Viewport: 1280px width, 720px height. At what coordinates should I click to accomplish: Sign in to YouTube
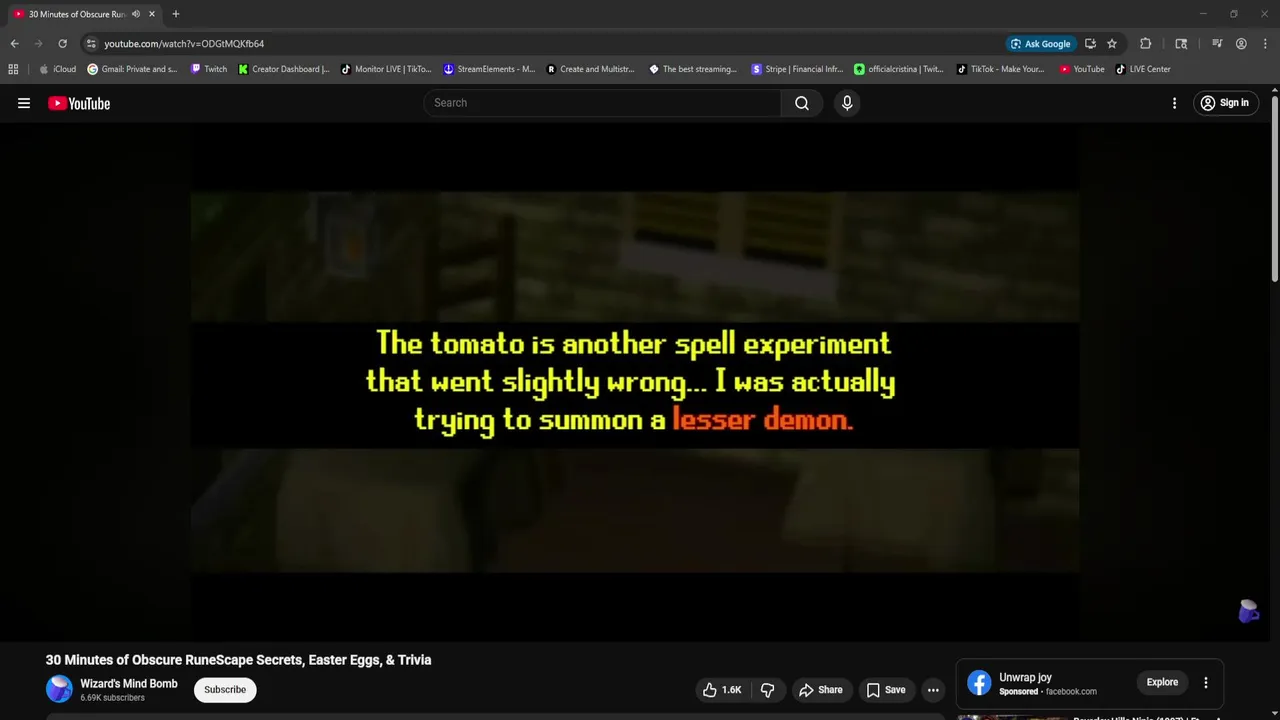tap(1225, 103)
